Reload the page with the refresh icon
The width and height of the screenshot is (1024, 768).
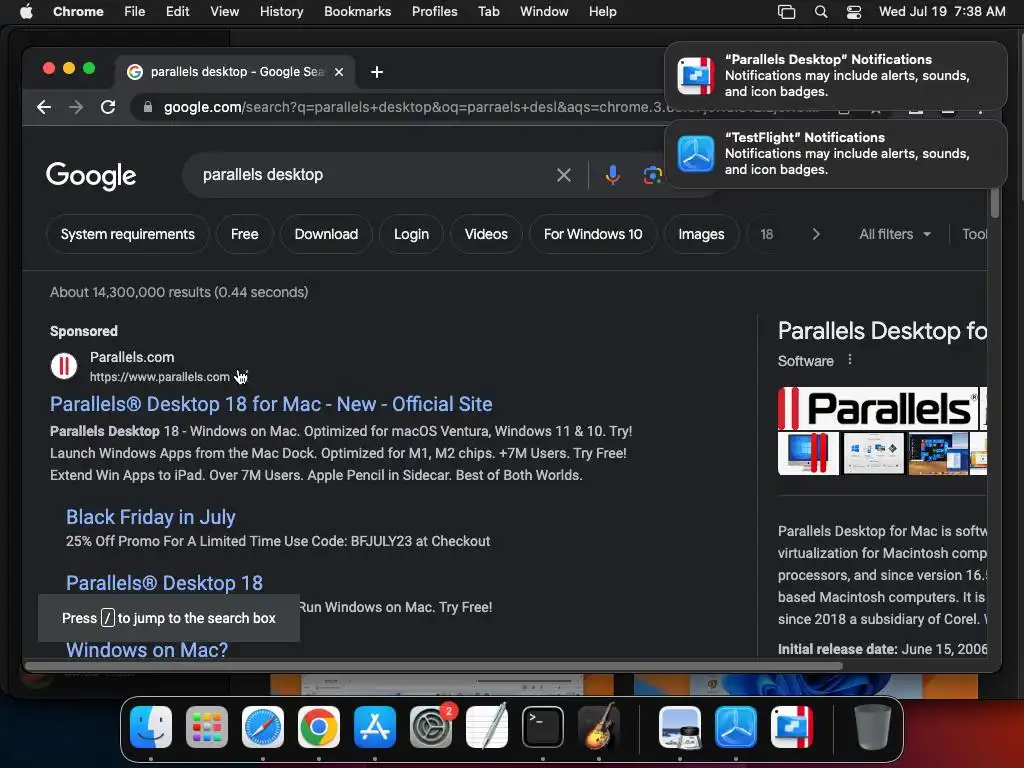point(108,107)
